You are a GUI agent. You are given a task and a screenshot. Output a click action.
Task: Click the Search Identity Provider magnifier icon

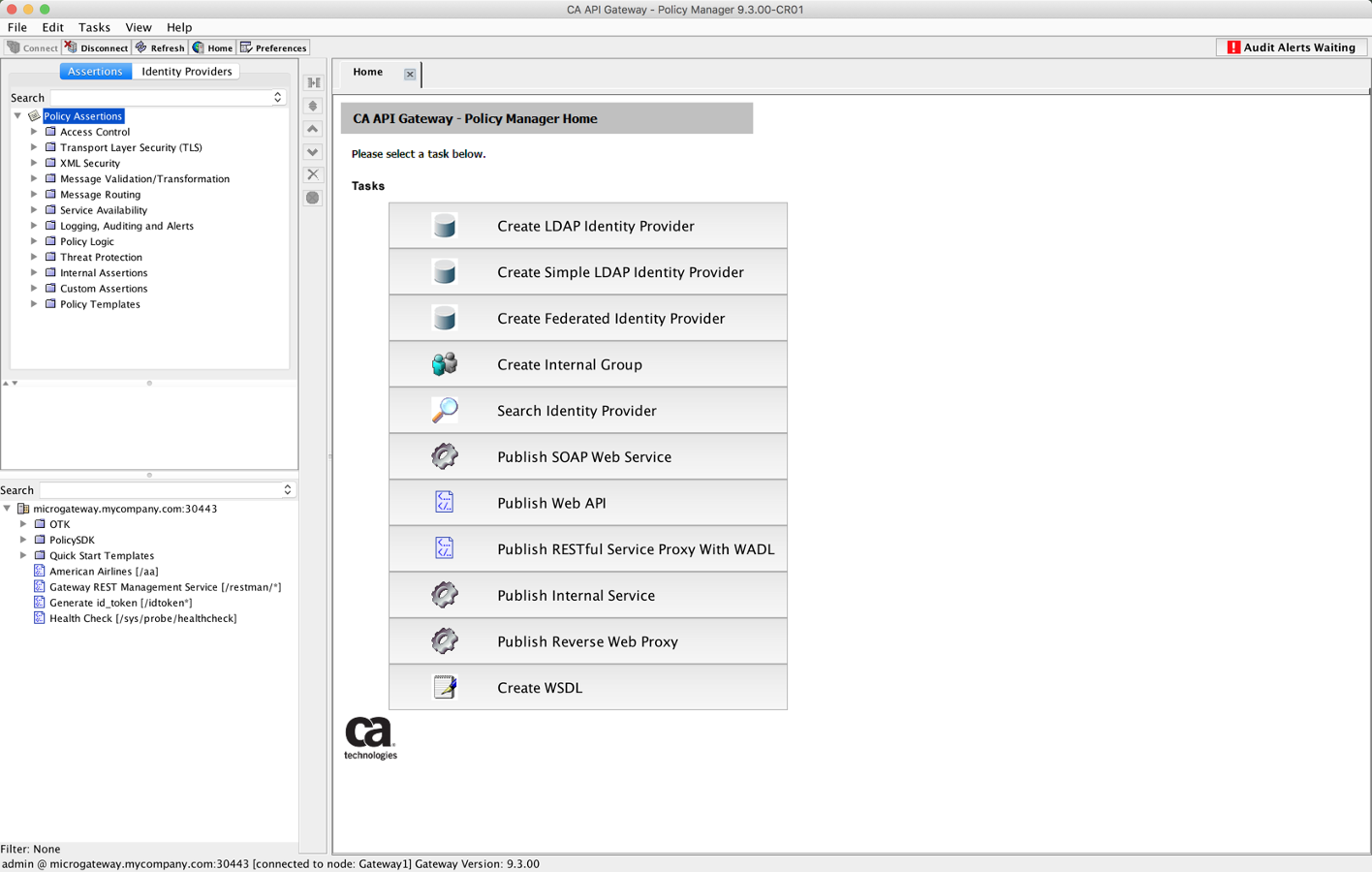point(445,411)
